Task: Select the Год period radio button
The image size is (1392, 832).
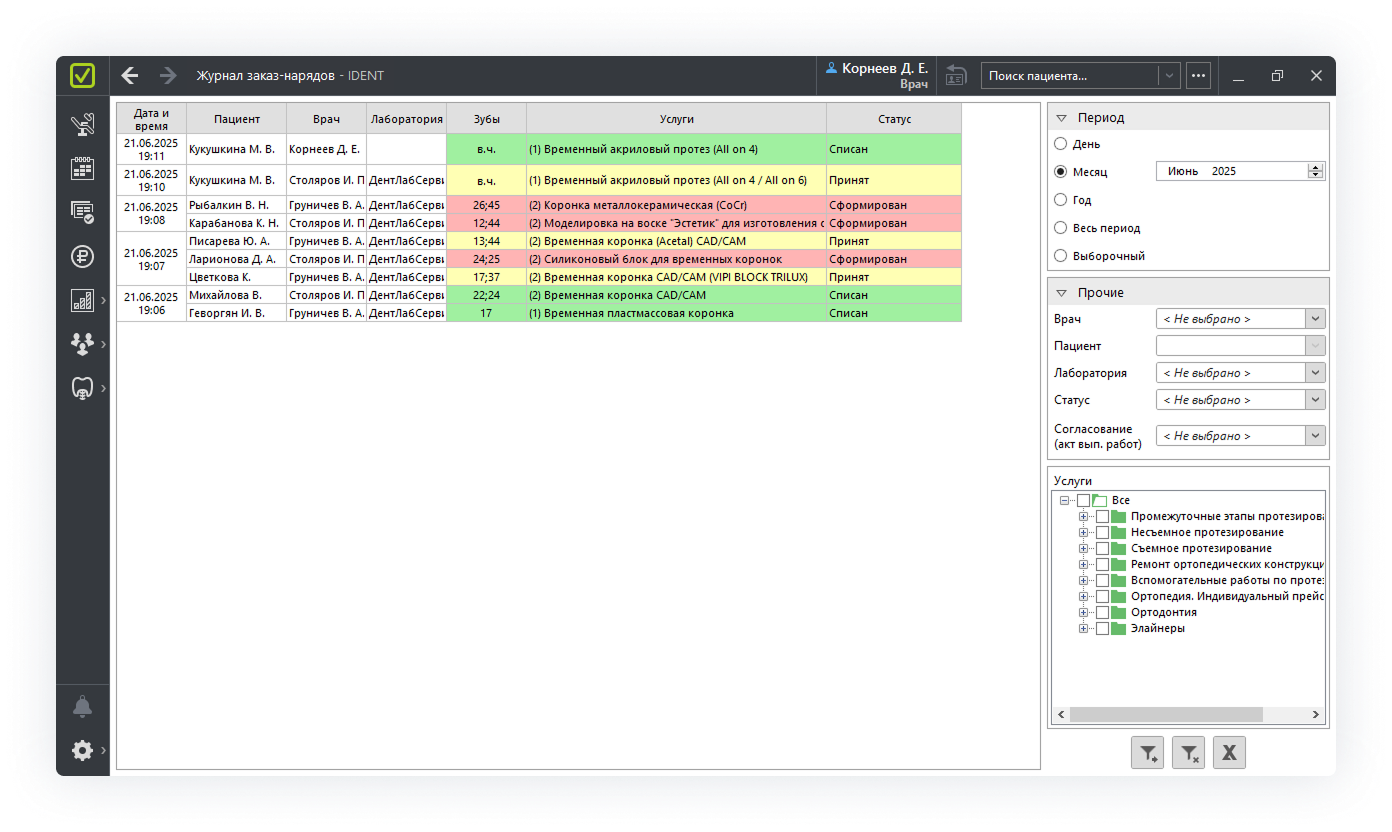Action: point(1061,200)
